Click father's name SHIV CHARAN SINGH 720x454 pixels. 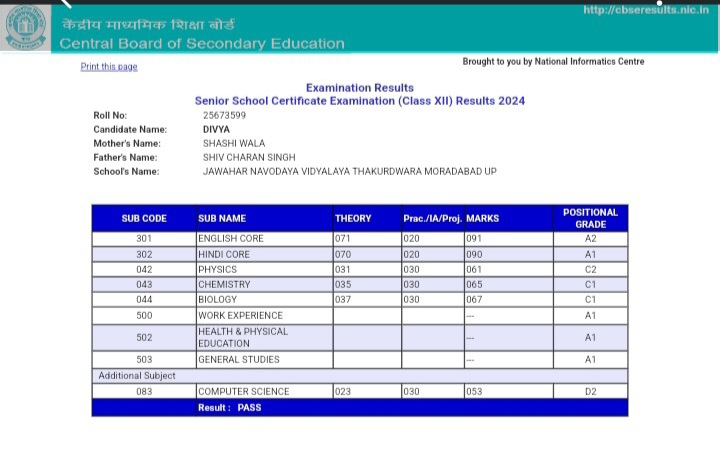point(249,157)
